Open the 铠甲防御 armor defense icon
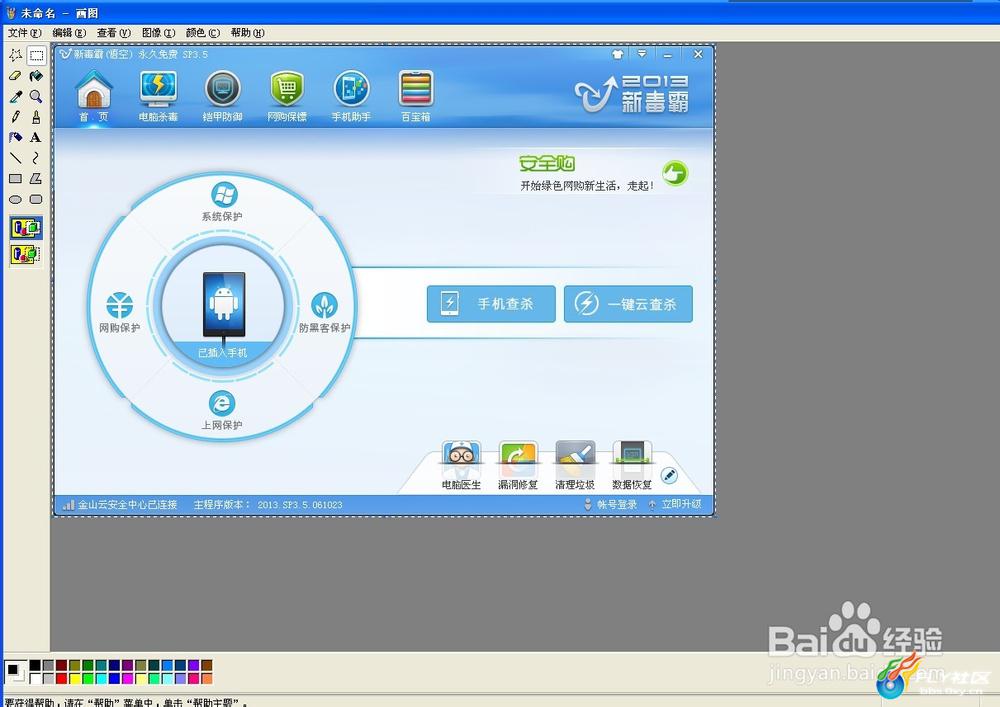 click(x=223, y=89)
